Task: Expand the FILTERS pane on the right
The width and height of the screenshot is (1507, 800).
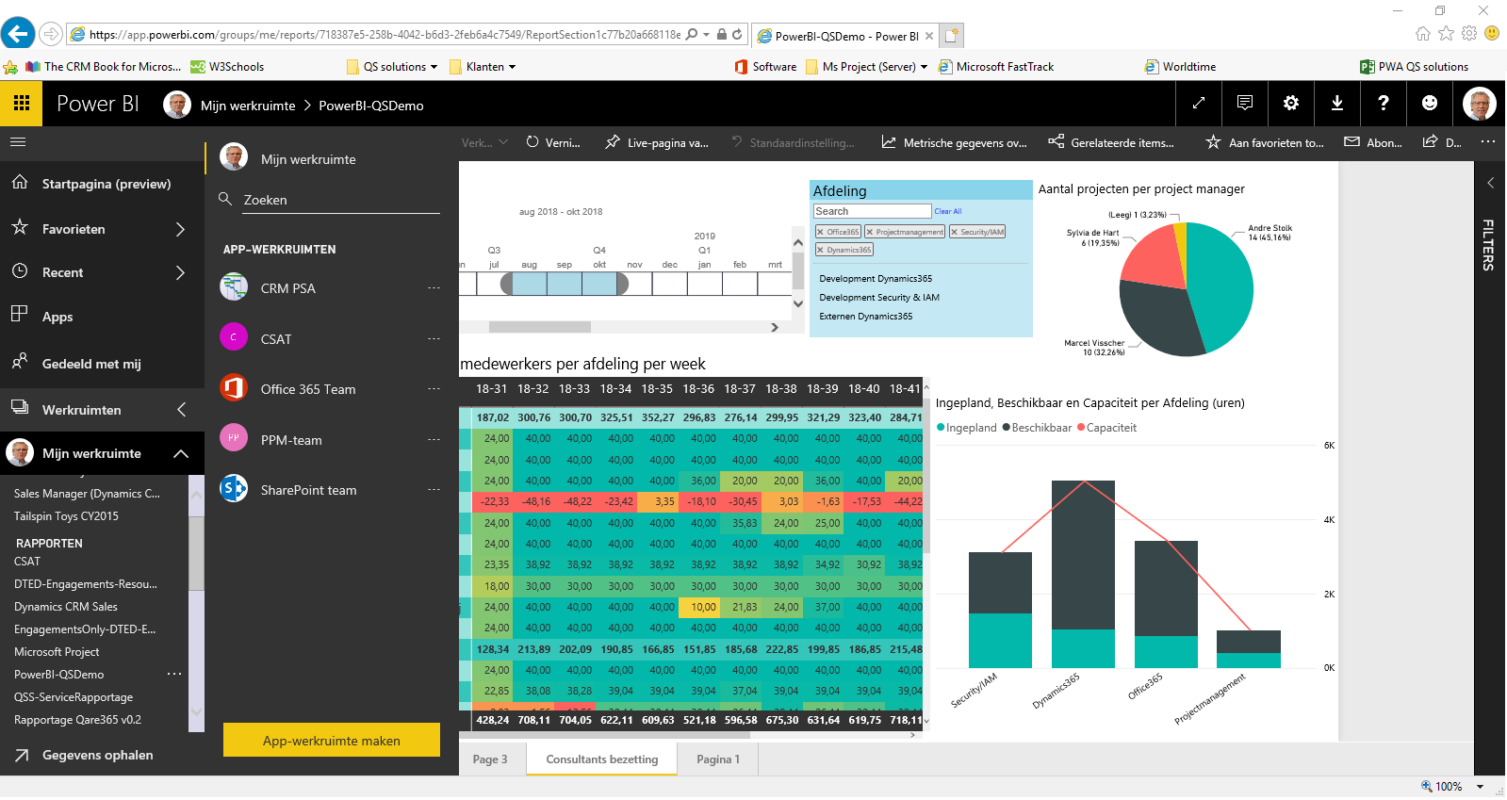Action: 1491,182
